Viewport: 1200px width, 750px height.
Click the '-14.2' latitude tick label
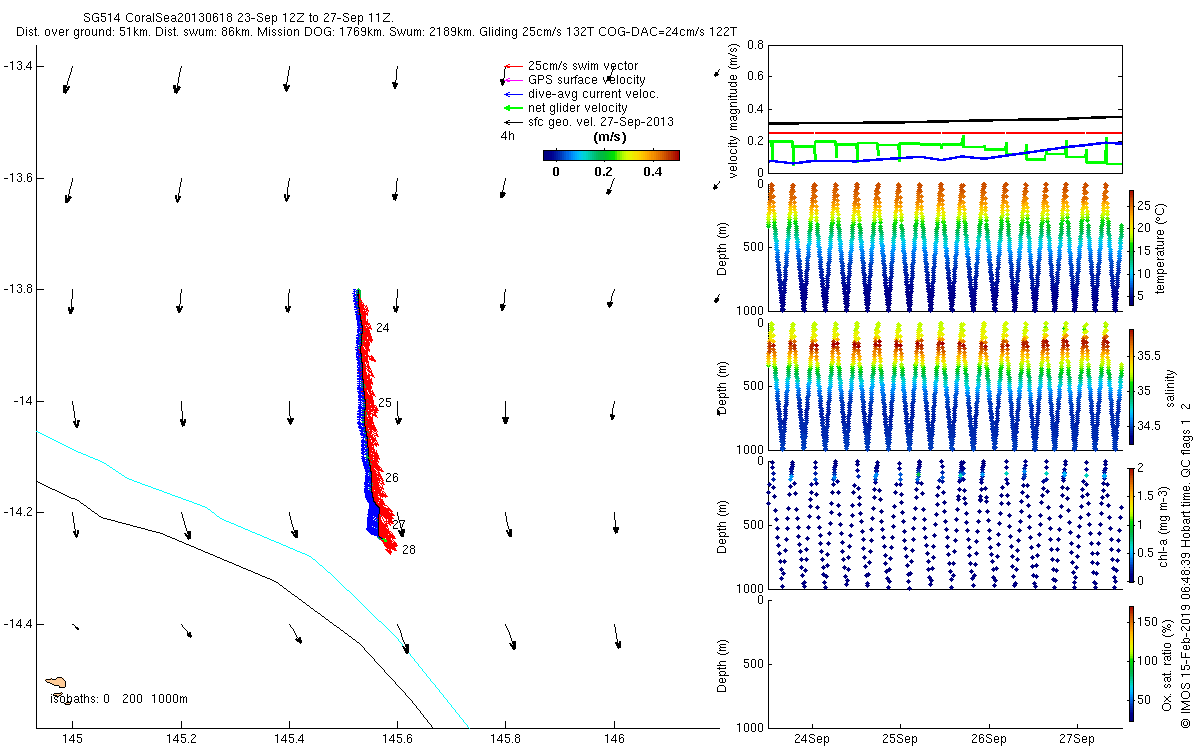pyautogui.click(x=17, y=512)
